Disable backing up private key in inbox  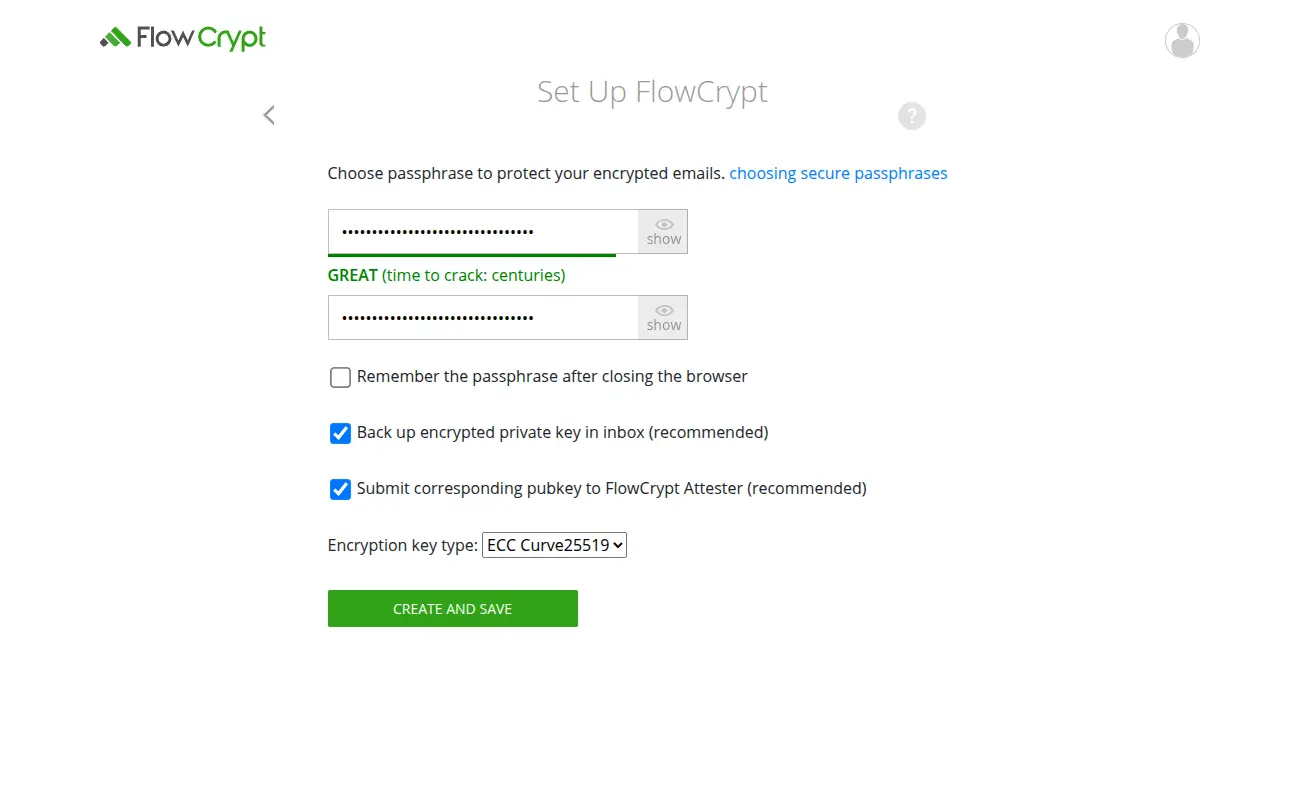coord(340,433)
